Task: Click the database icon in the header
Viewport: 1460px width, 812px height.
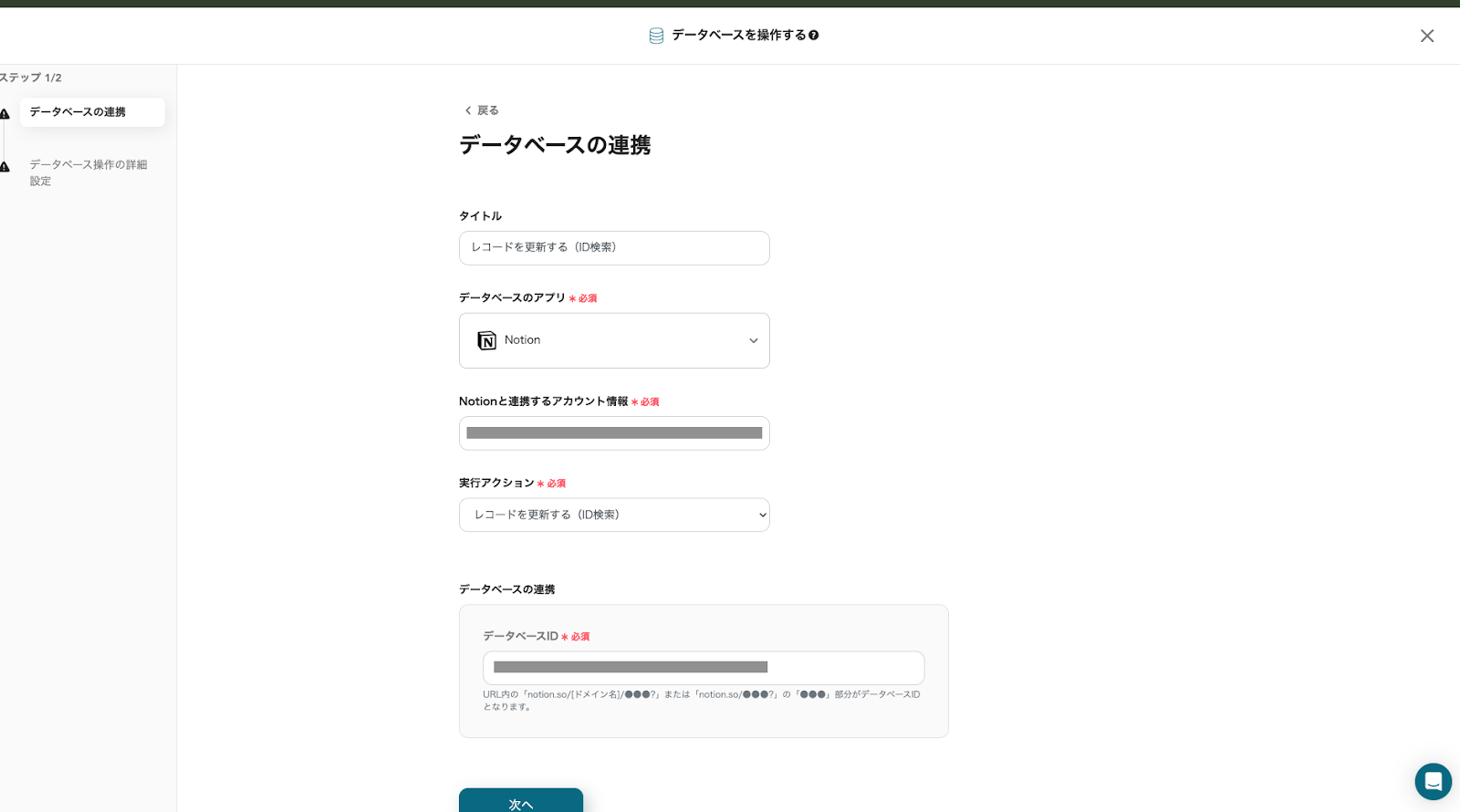Action: pyautogui.click(x=656, y=36)
